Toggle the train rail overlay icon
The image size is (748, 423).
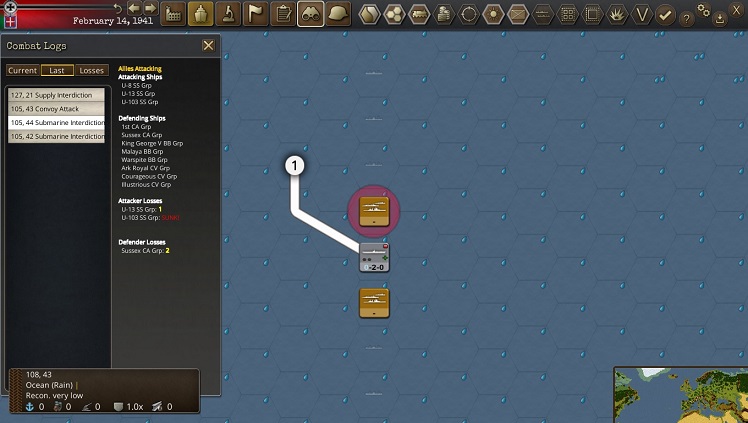419,14
